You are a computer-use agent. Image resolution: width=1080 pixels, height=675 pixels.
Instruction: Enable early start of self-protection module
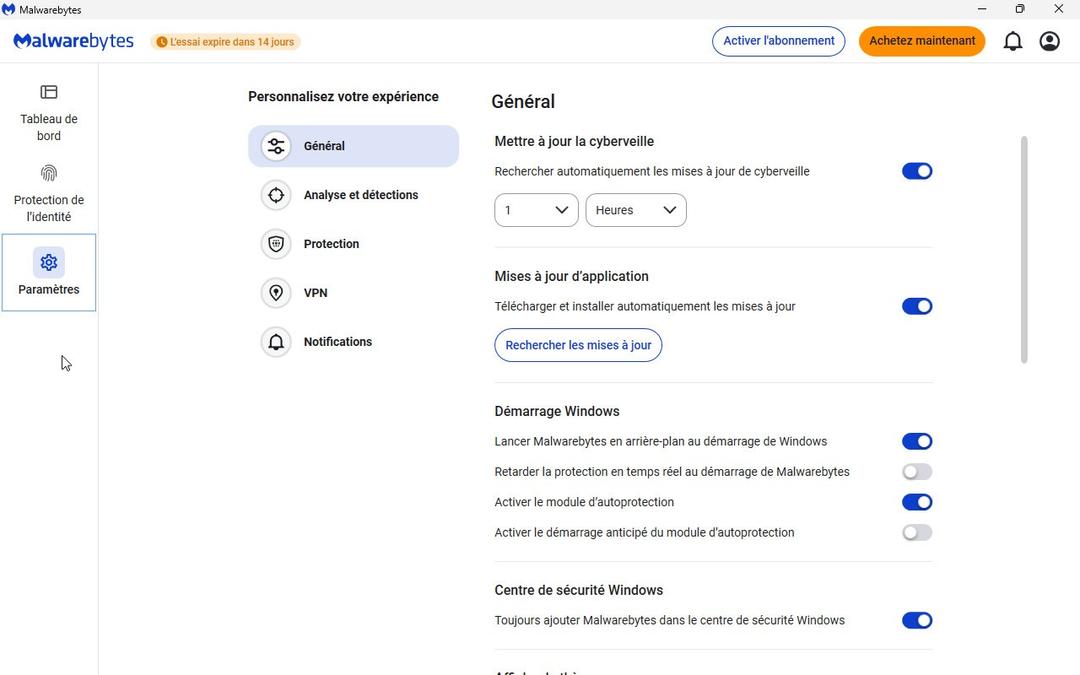(x=916, y=533)
